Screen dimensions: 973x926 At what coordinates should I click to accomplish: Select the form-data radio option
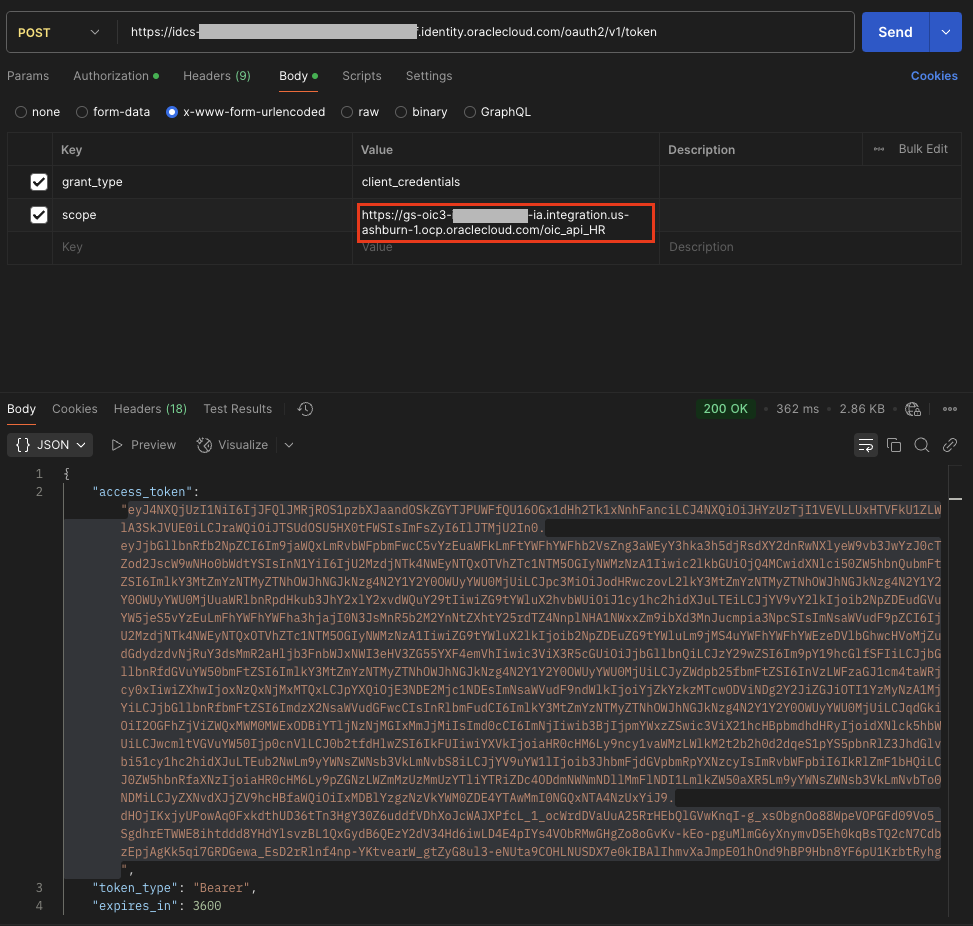click(x=83, y=112)
